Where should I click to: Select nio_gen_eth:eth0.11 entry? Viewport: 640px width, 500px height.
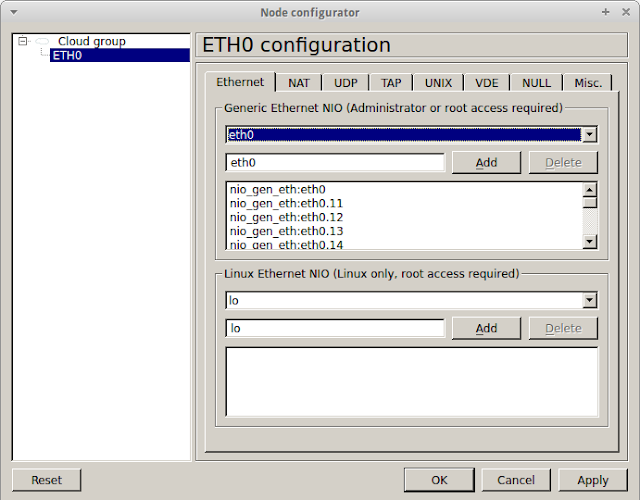tap(286, 203)
